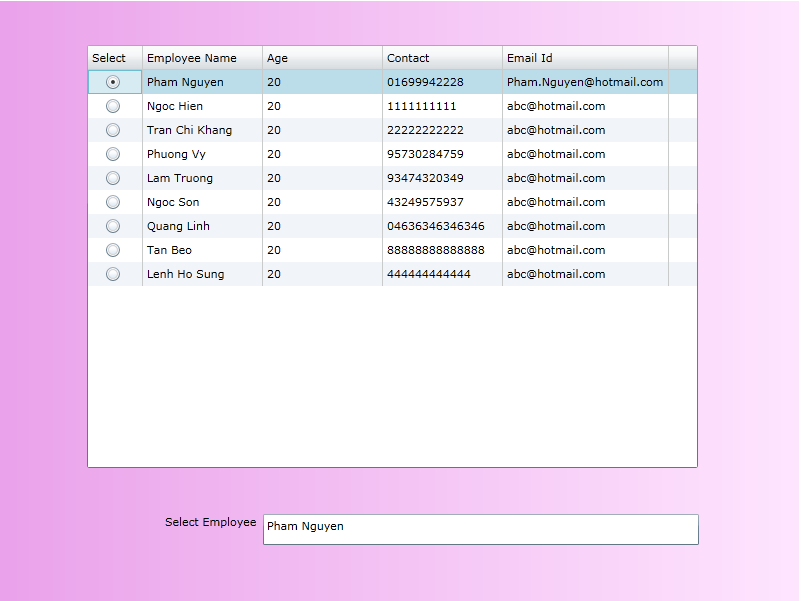Pick the Lam Truong radio button
The image size is (801, 601).
tap(113, 178)
